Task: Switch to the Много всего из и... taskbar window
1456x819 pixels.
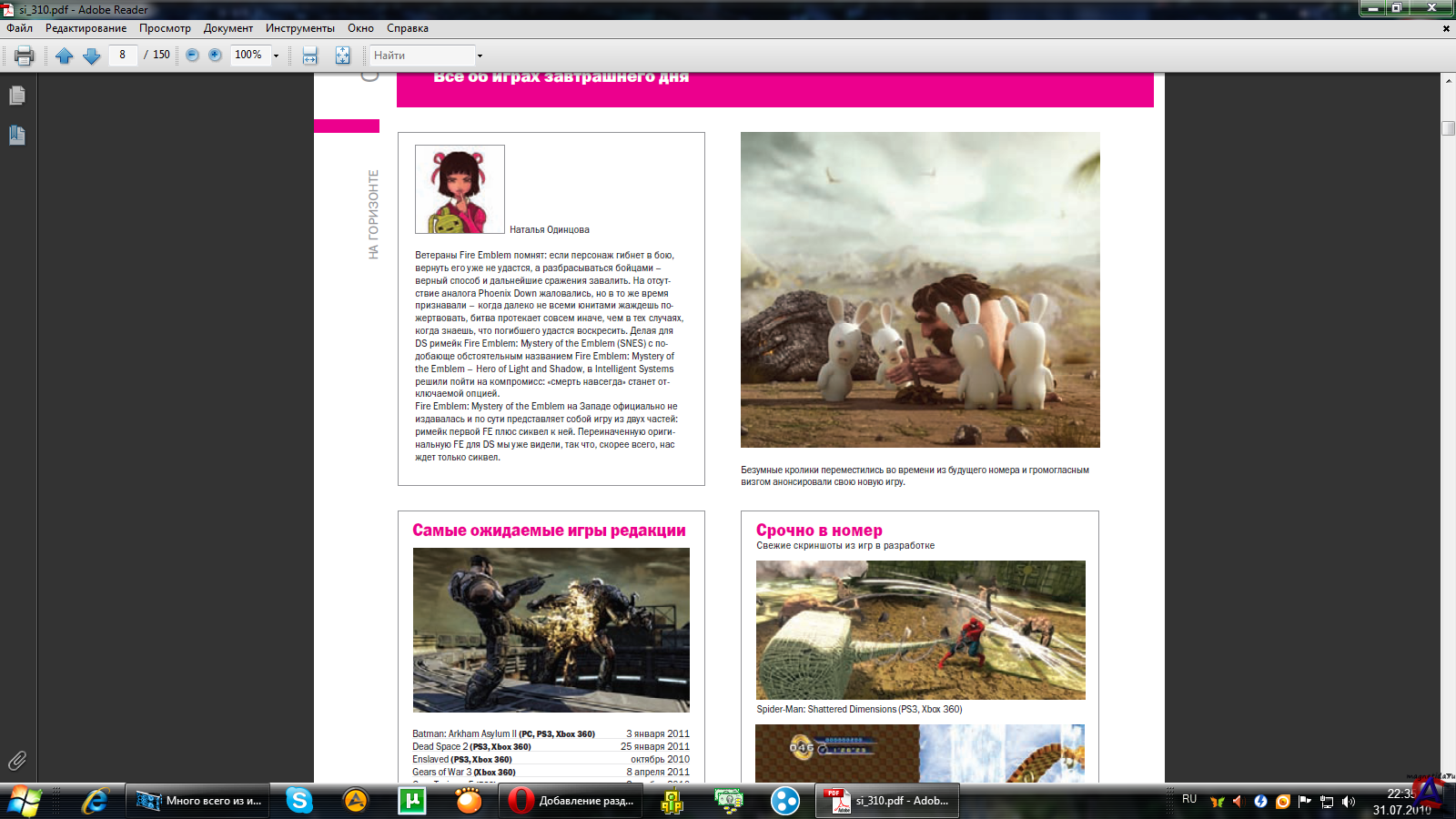Action: 197,801
